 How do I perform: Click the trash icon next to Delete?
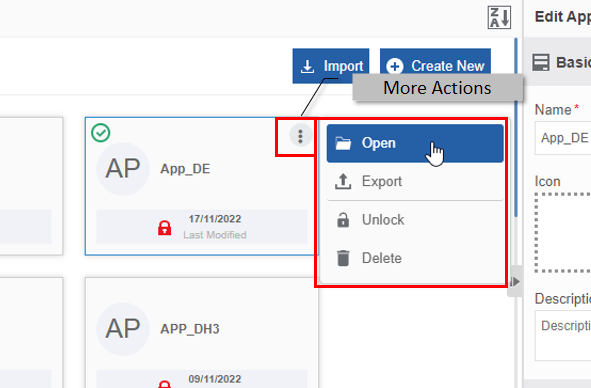tap(343, 258)
